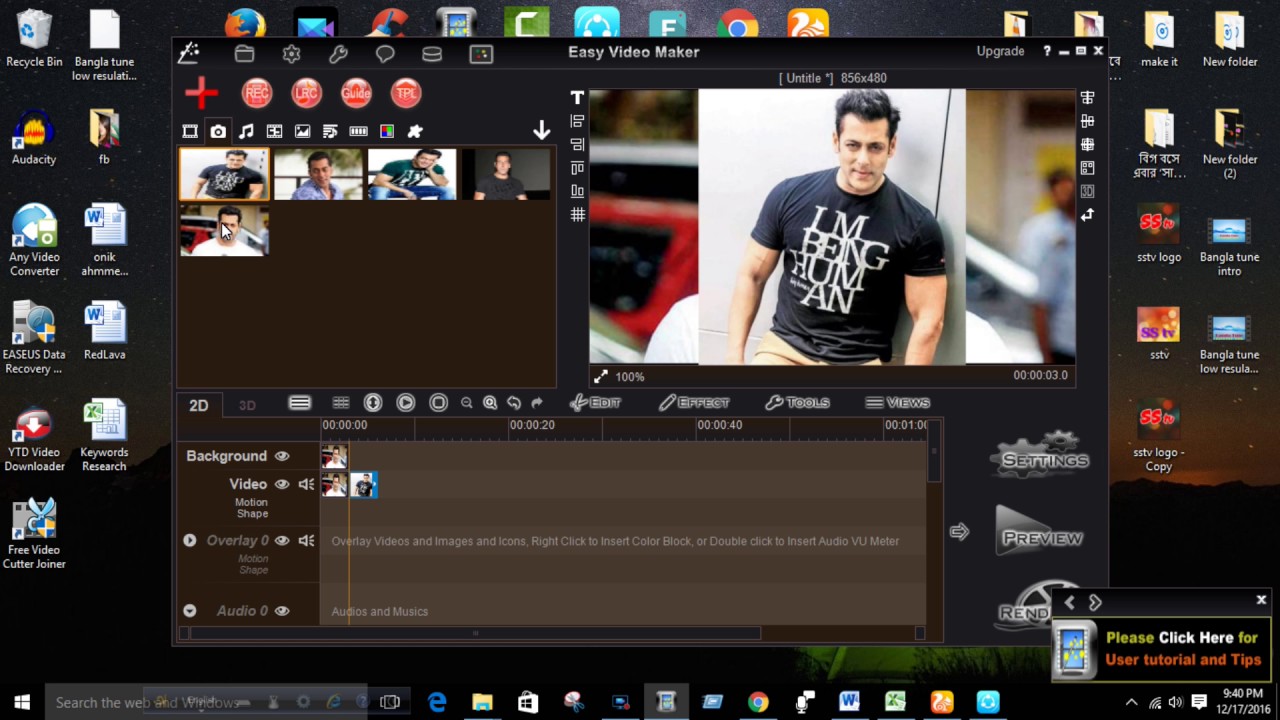The height and width of the screenshot is (720, 1280).
Task: Expand the Overlay 0 track
Action: click(x=189, y=540)
